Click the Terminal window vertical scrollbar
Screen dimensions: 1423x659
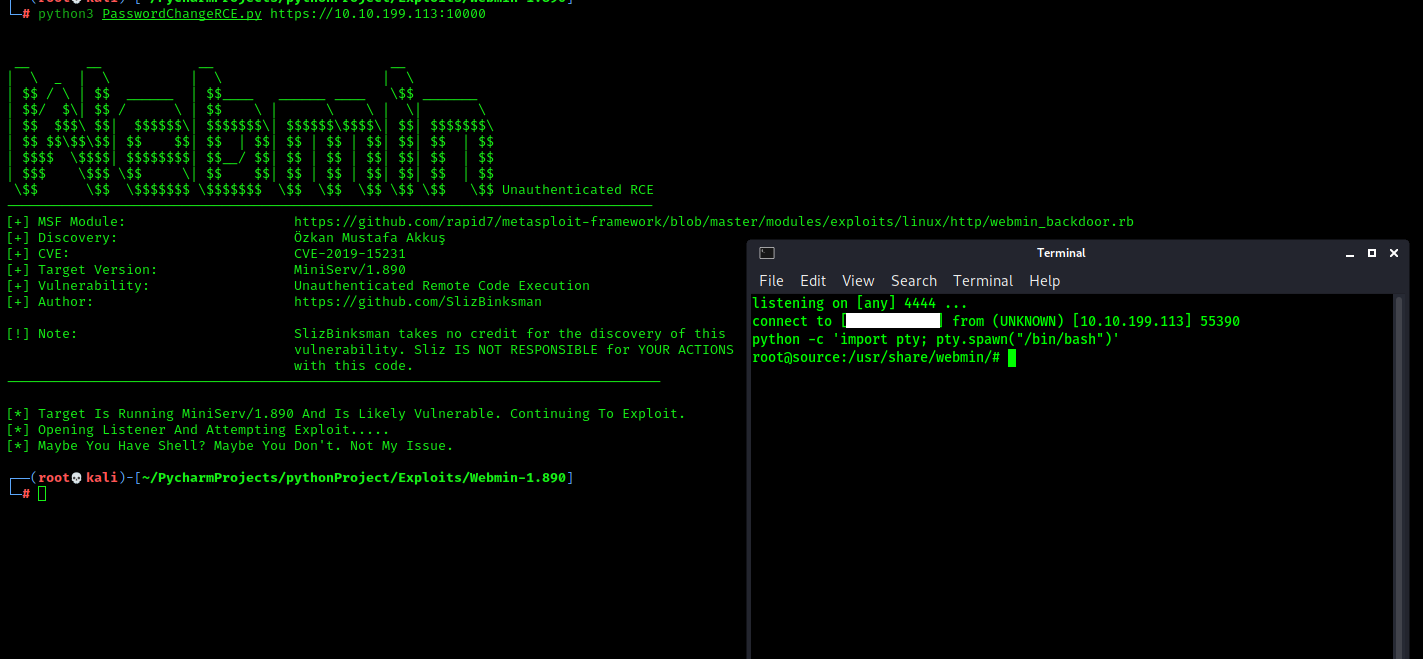[1400, 477]
